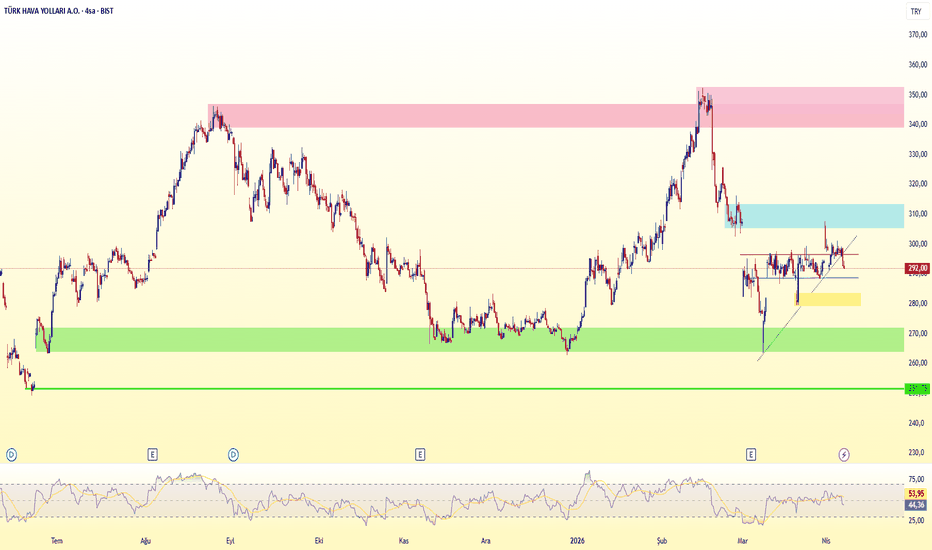Open the earnings E marker near Mar
Image resolution: width=932 pixels, height=550 pixels.
(751, 455)
